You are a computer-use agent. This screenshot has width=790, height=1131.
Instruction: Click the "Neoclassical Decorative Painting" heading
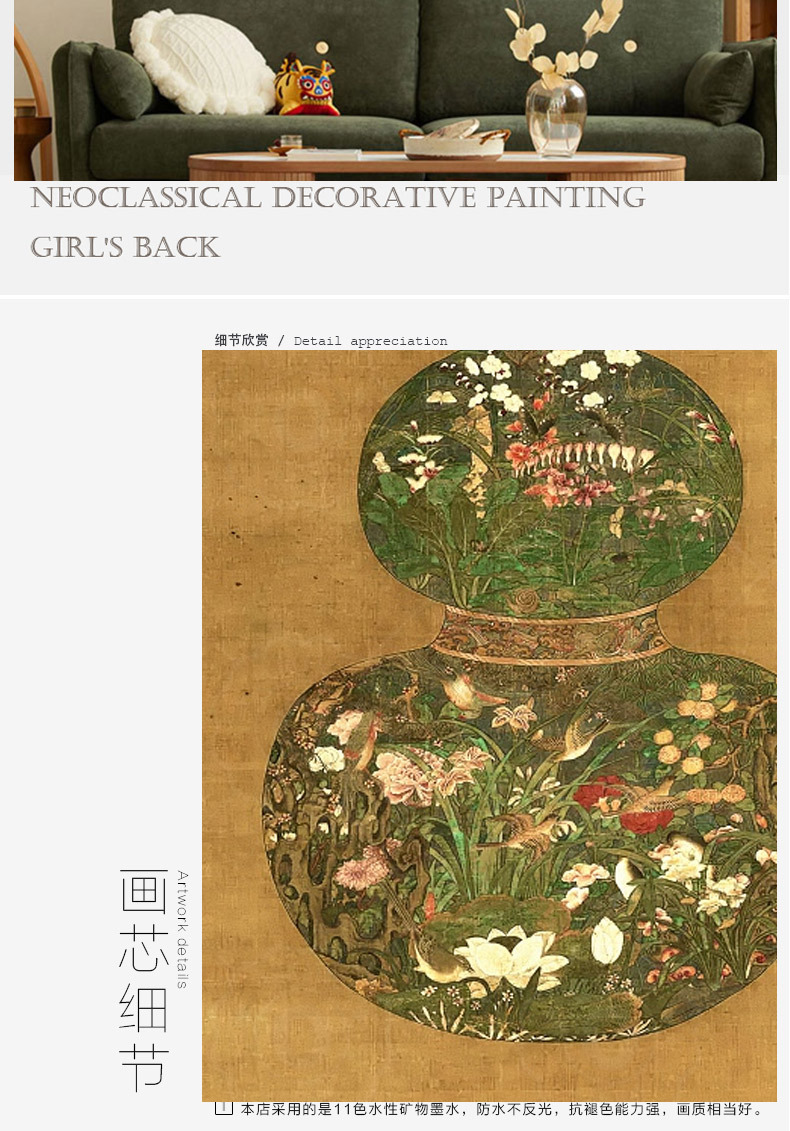(338, 198)
